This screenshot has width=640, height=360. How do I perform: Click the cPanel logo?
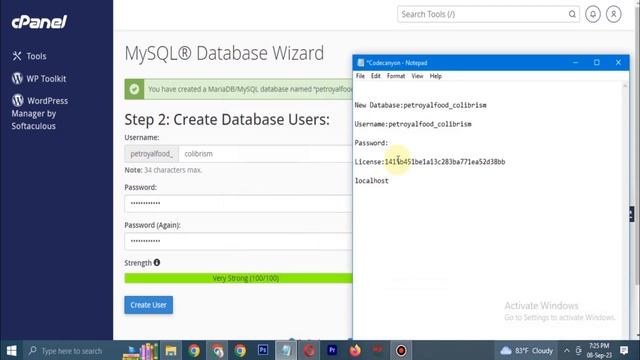tap(39, 22)
